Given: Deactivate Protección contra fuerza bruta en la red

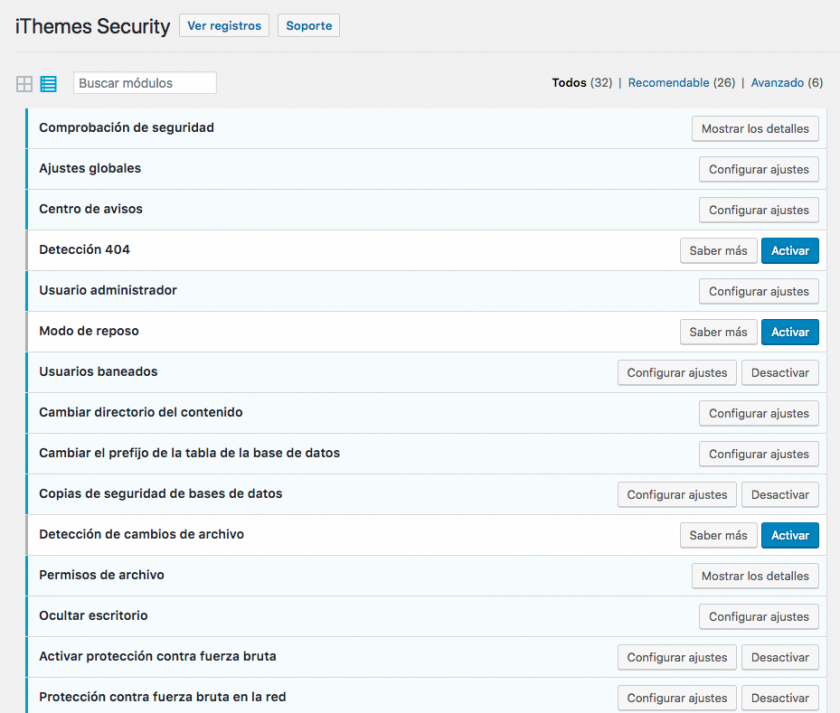Looking at the screenshot, I should pyautogui.click(x=780, y=698).
